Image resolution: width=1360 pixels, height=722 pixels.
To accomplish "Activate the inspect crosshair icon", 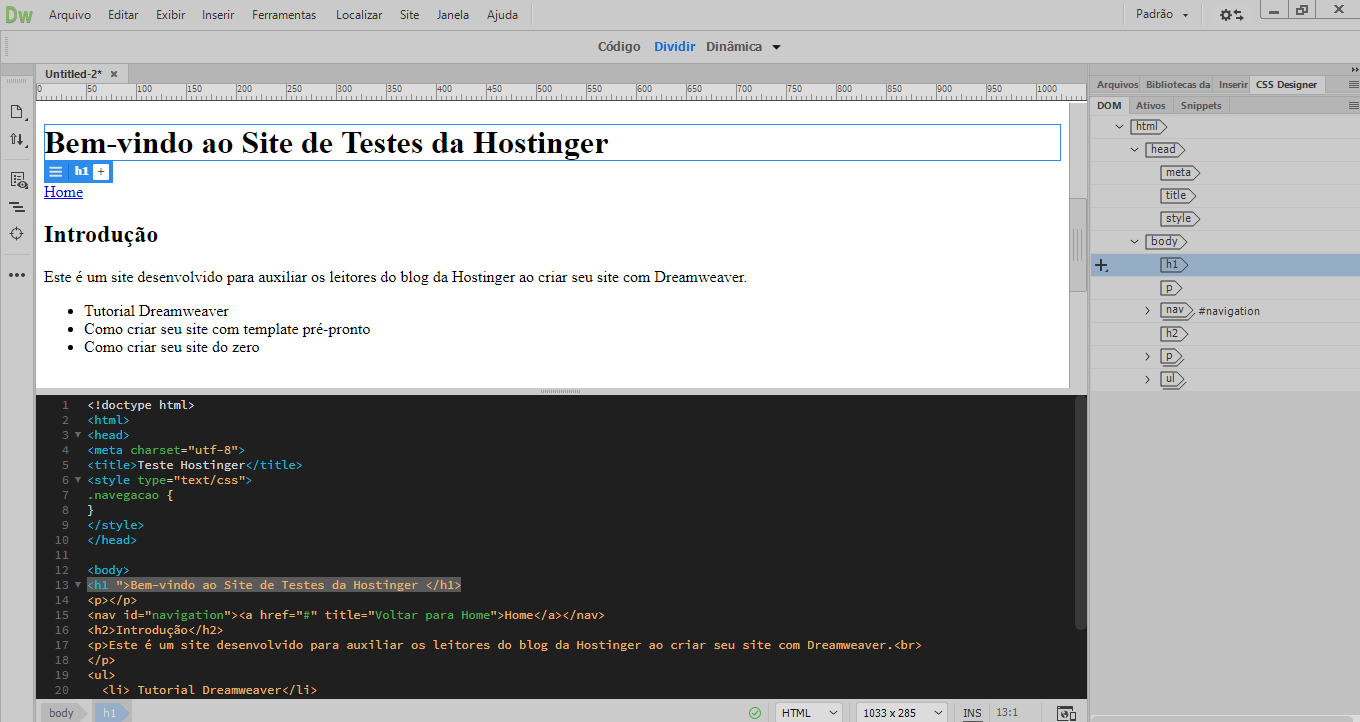I will pyautogui.click(x=17, y=234).
